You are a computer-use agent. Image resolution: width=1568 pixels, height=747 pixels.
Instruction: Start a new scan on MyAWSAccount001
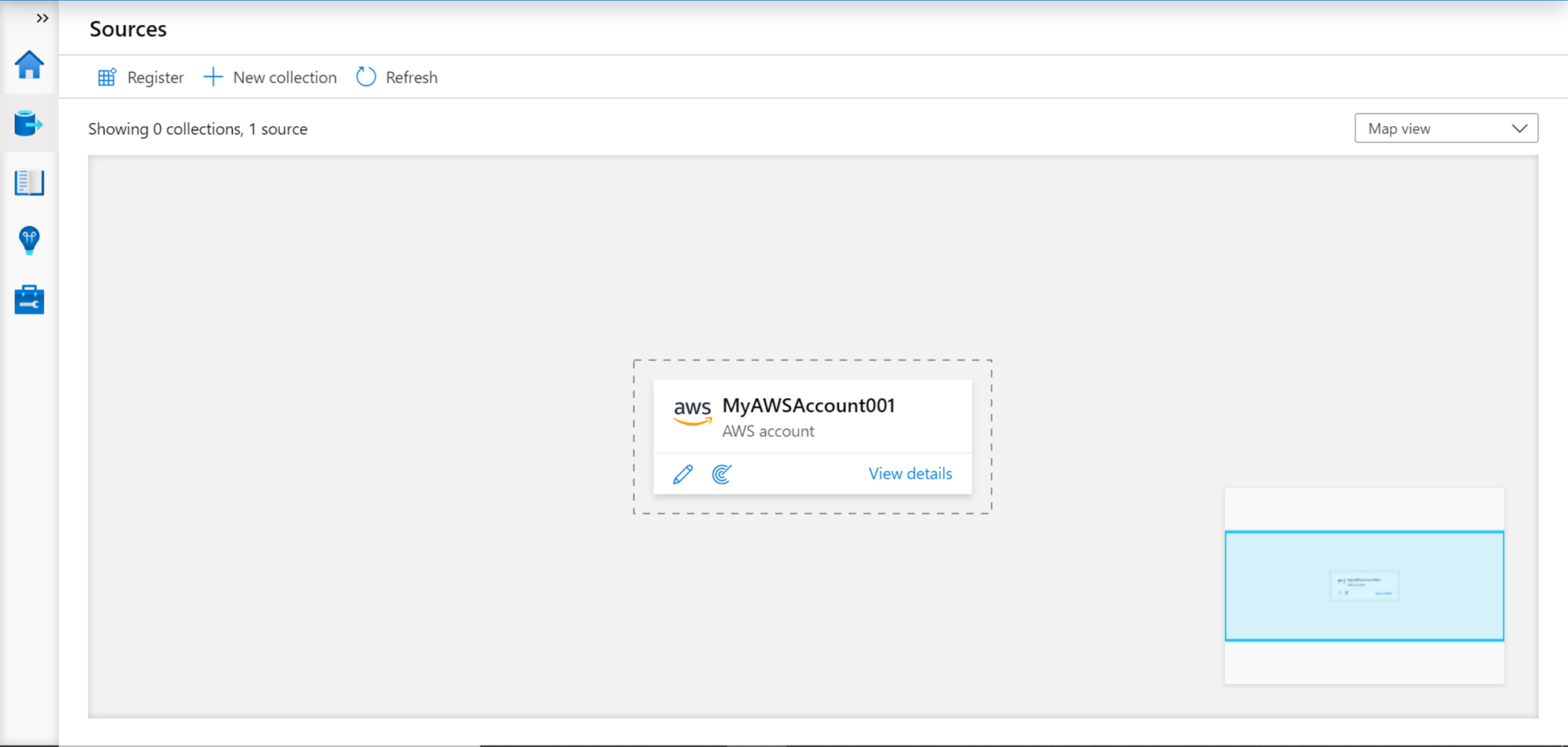pyautogui.click(x=722, y=473)
